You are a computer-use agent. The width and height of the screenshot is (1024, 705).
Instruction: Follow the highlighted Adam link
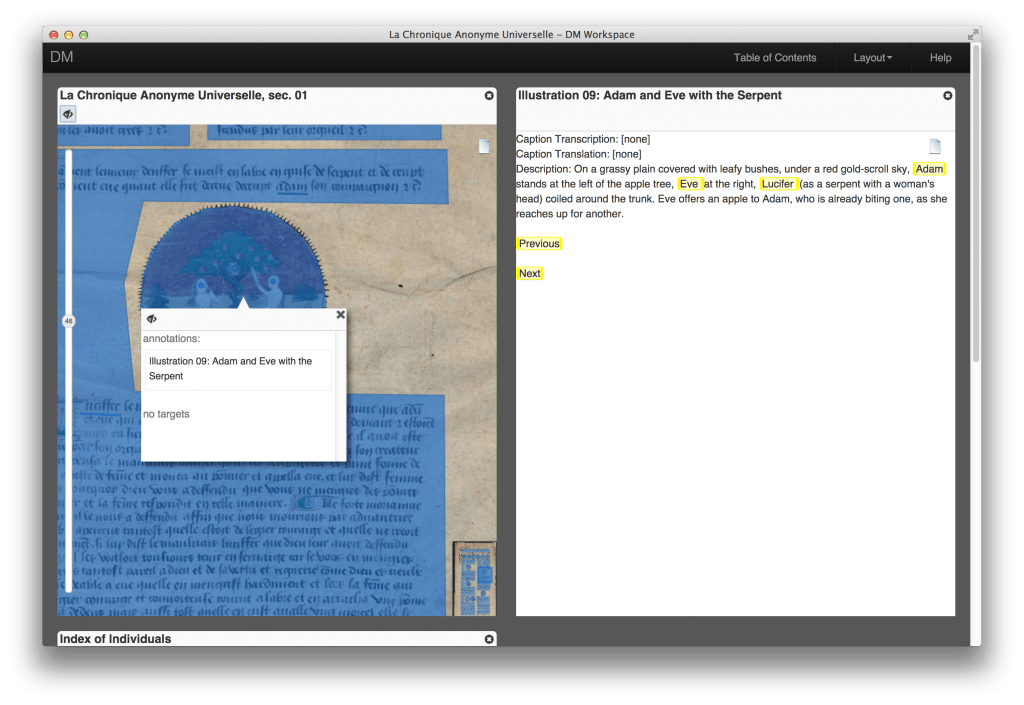[929, 169]
